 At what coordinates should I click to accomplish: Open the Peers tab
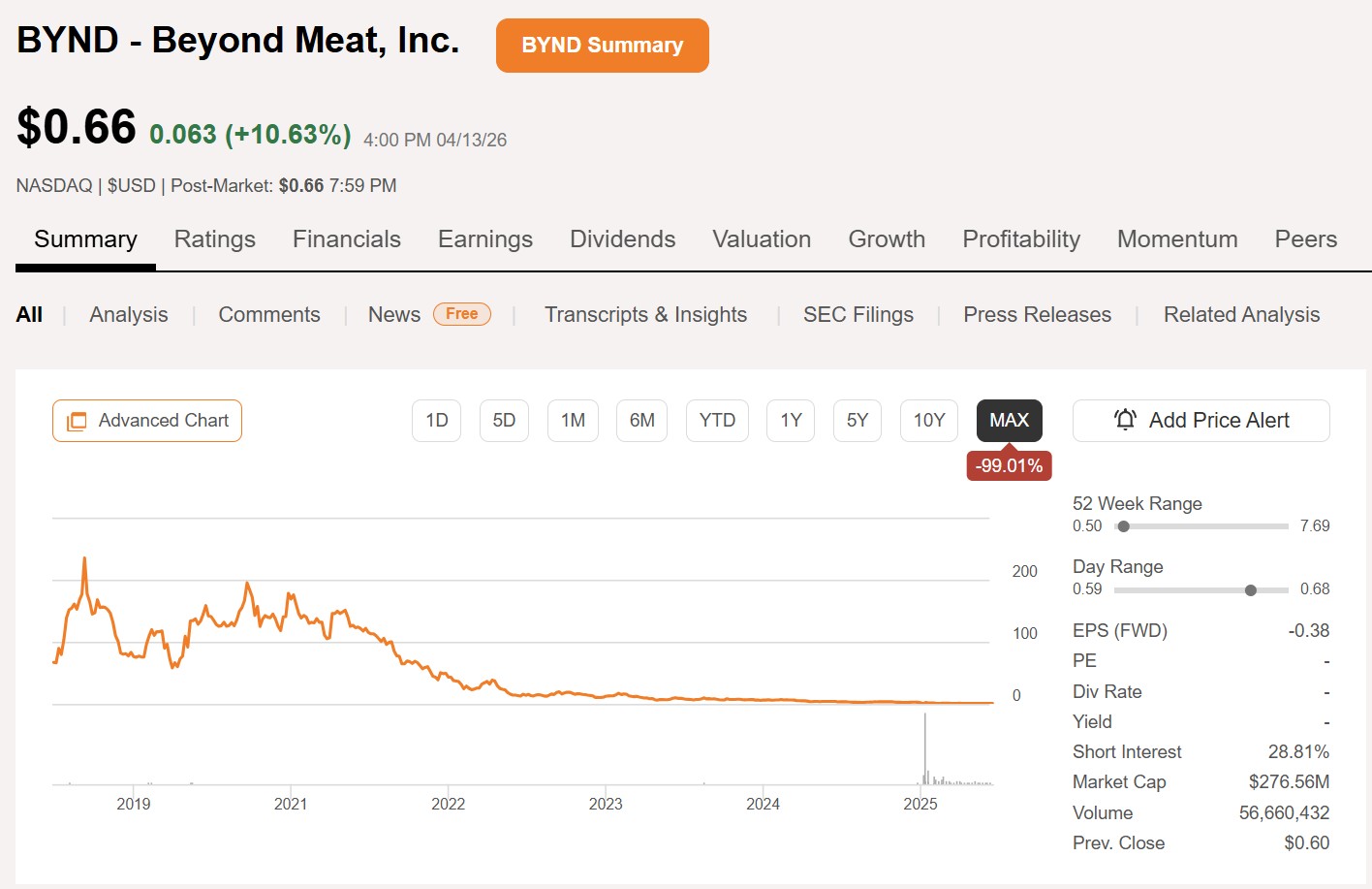coord(1305,239)
